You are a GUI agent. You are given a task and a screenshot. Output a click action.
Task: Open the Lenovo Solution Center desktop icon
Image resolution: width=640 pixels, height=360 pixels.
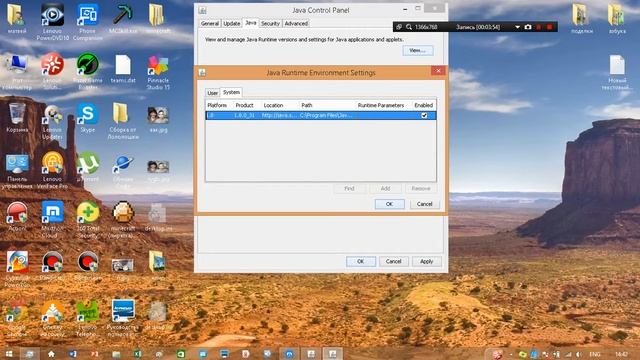(x=52, y=70)
